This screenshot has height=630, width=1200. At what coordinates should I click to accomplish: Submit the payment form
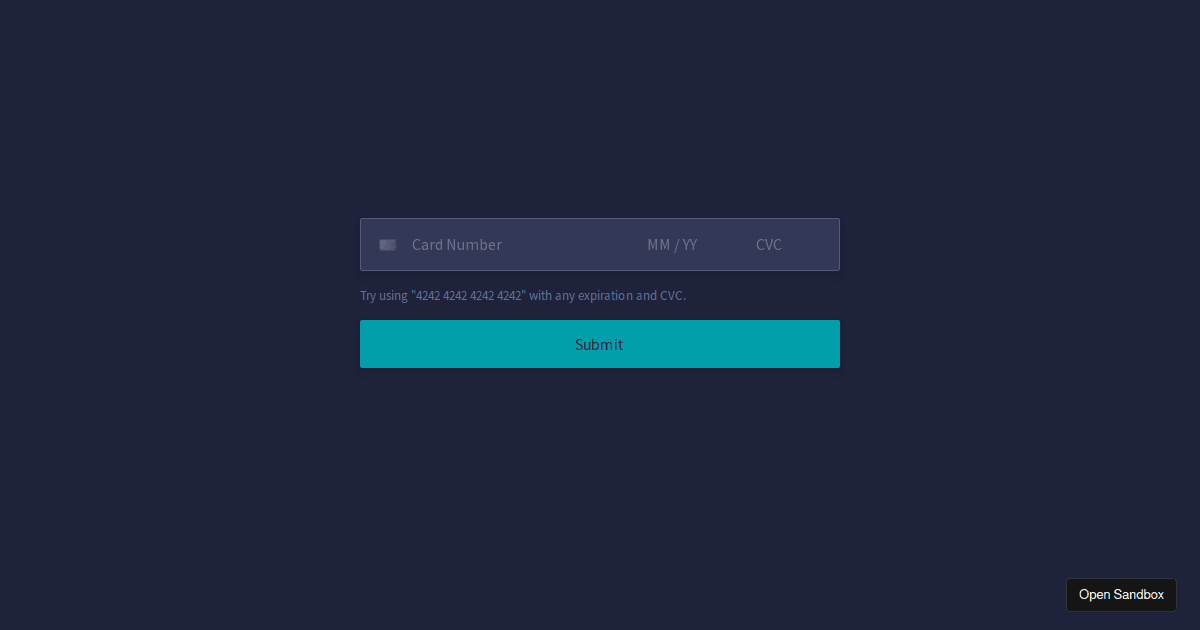[600, 344]
